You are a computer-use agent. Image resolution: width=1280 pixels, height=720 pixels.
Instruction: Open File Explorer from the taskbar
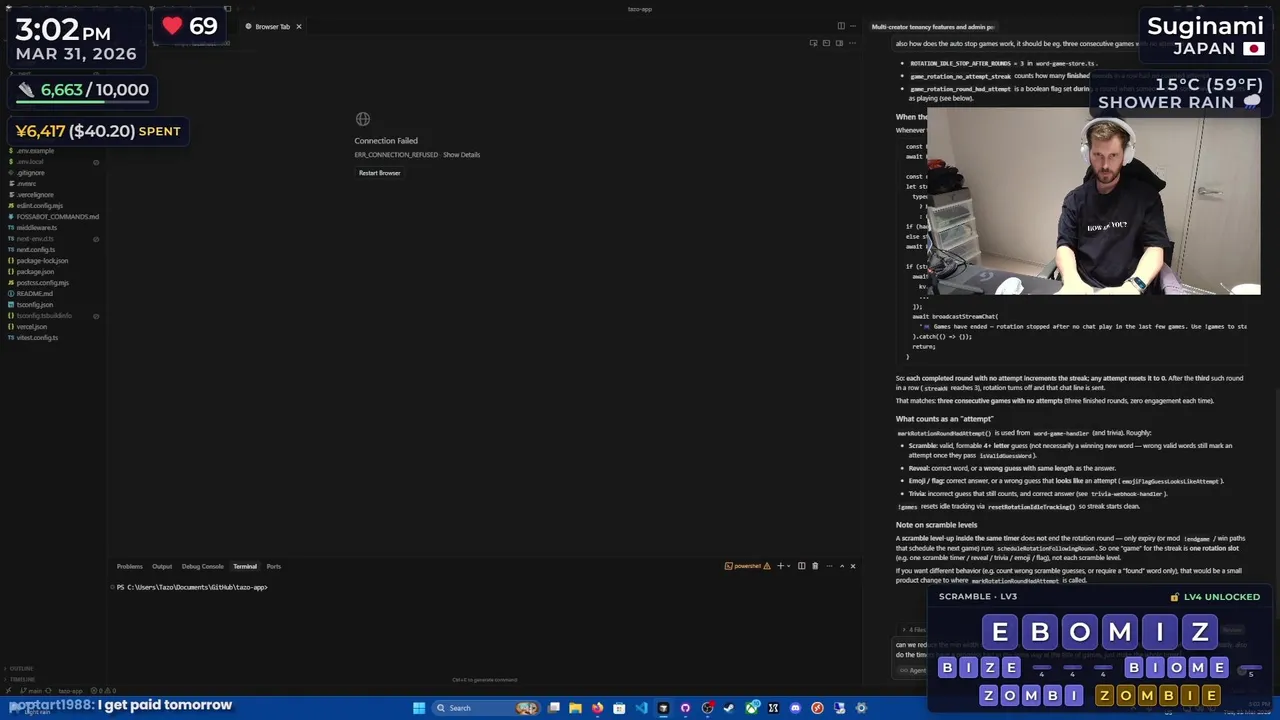click(575, 708)
